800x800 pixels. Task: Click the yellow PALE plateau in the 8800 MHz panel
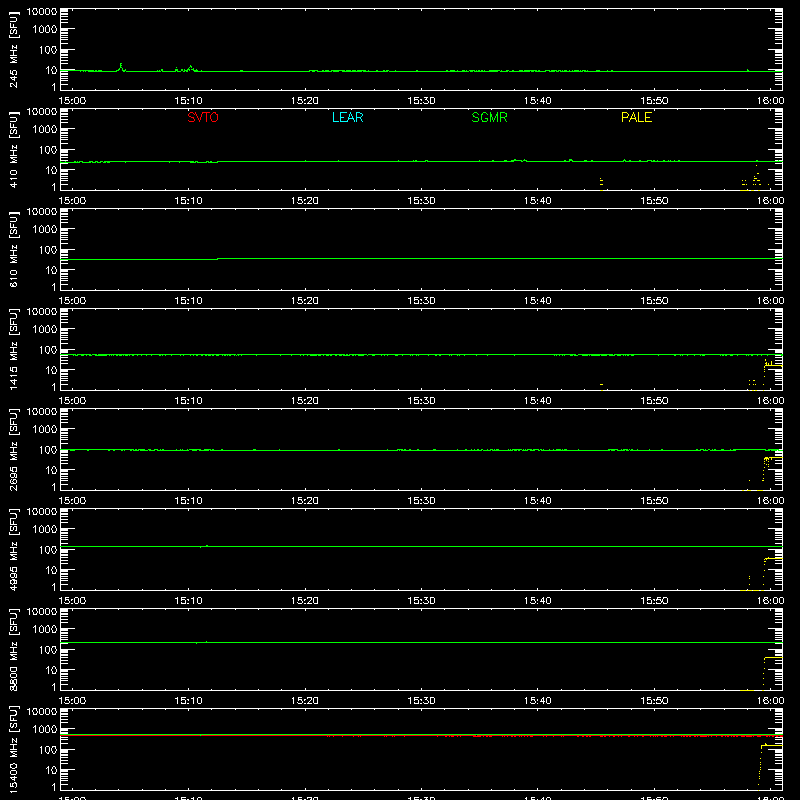click(773, 658)
